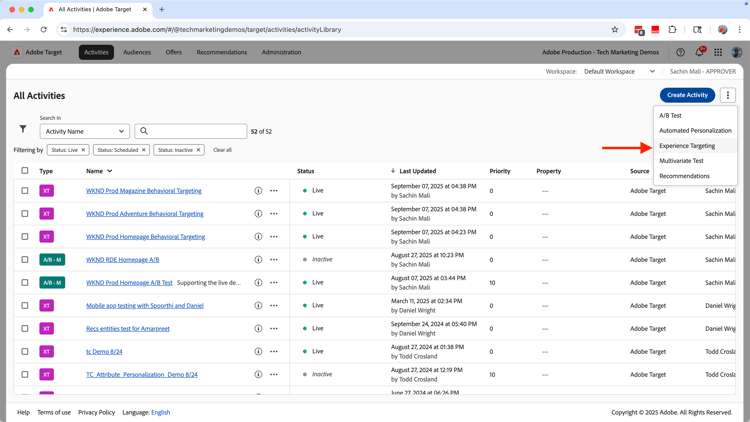Click info icon for WKND Prod Magazine row
Screen dimensions: 750x422
(258, 191)
